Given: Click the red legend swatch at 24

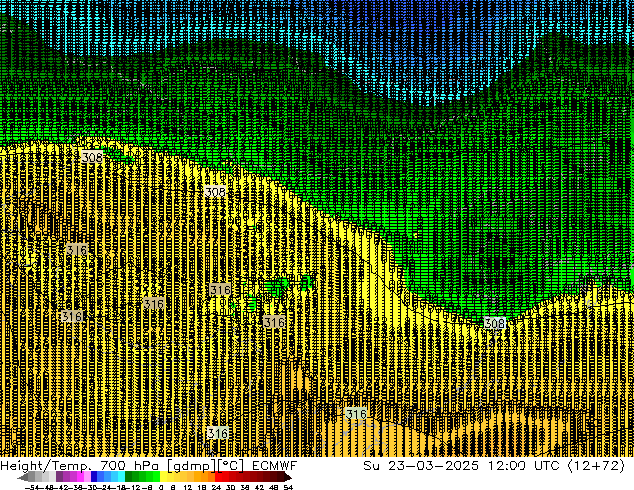Looking at the screenshot, I should click(218, 477).
